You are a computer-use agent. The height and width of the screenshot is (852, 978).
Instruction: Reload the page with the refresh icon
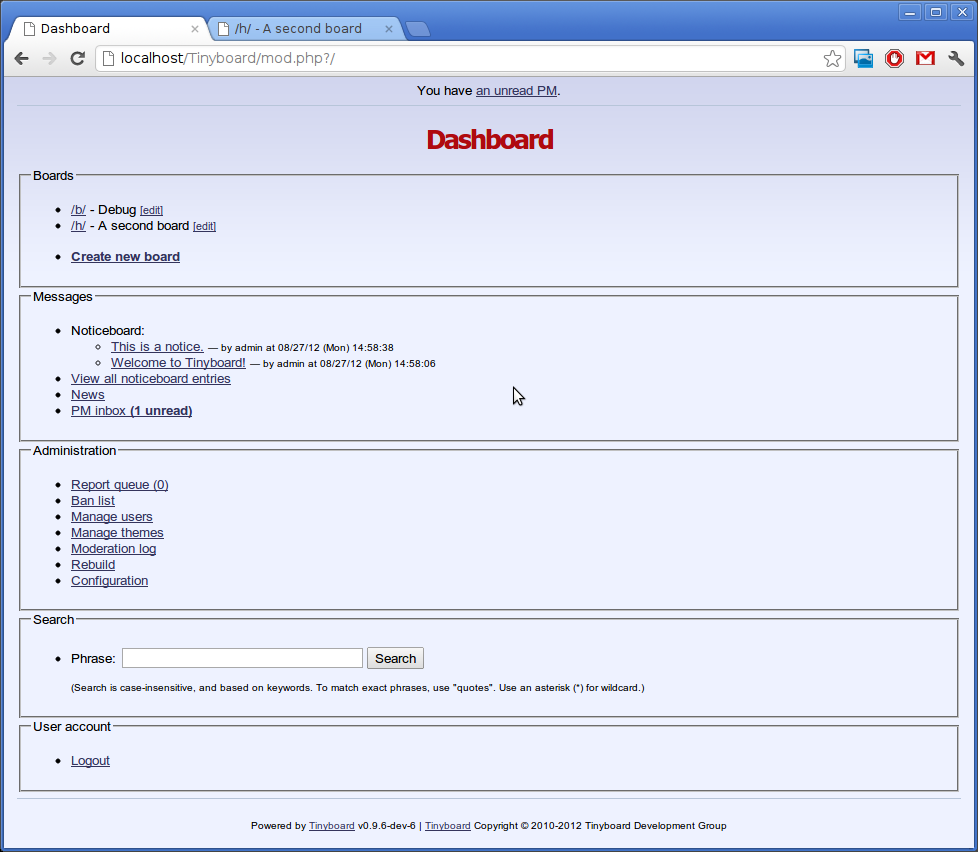point(77,59)
